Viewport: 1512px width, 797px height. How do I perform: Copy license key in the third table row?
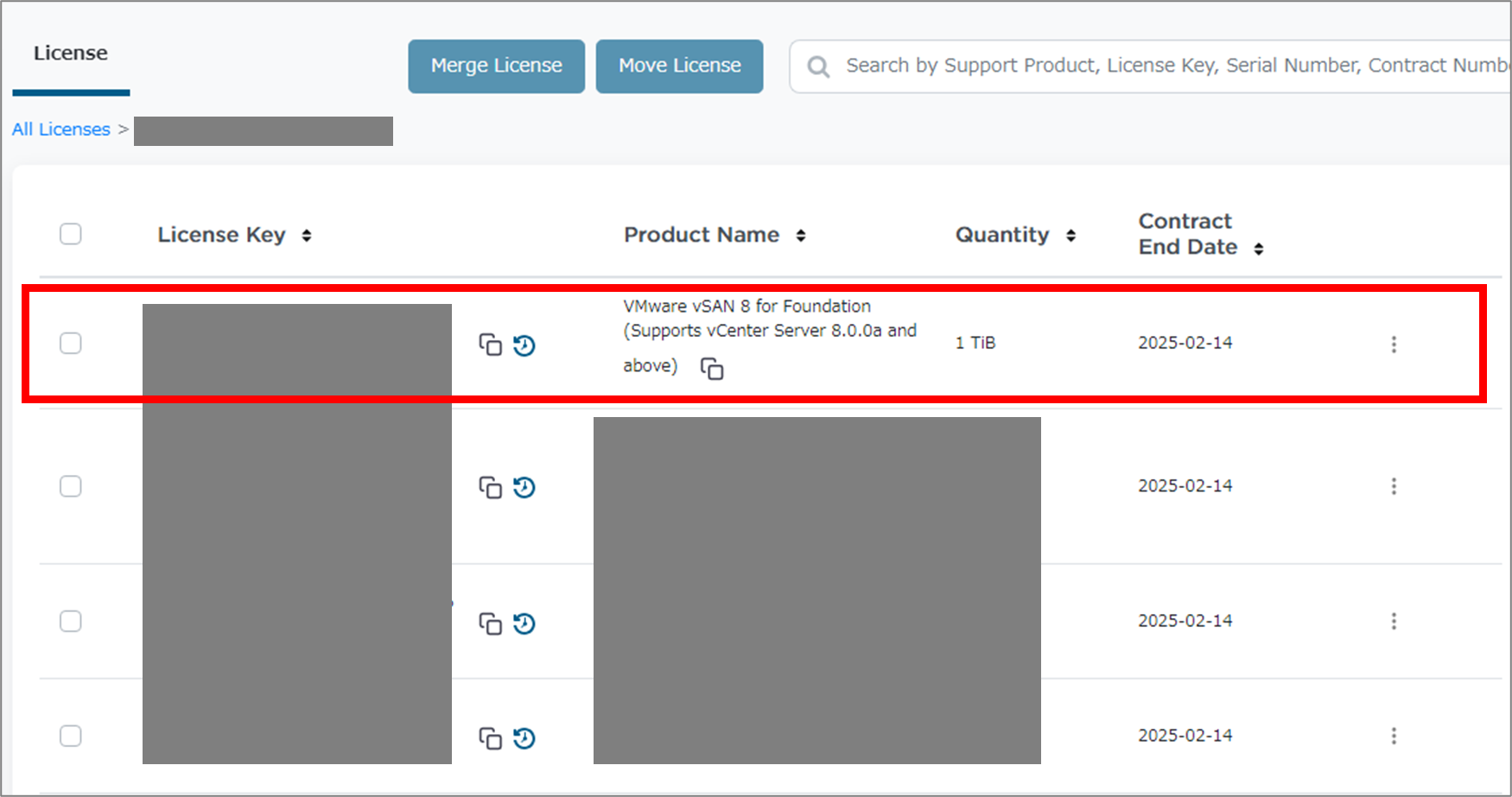pyautogui.click(x=490, y=623)
